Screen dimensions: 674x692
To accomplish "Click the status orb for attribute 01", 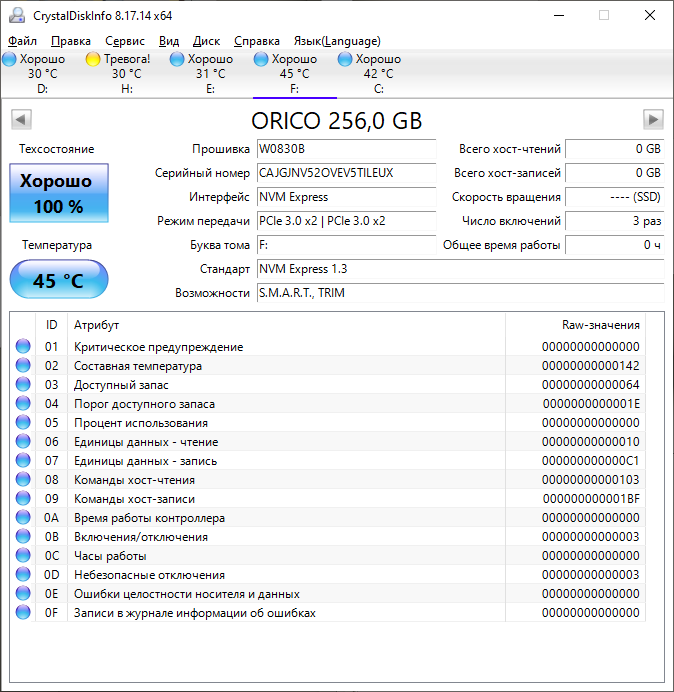I will click(23, 346).
